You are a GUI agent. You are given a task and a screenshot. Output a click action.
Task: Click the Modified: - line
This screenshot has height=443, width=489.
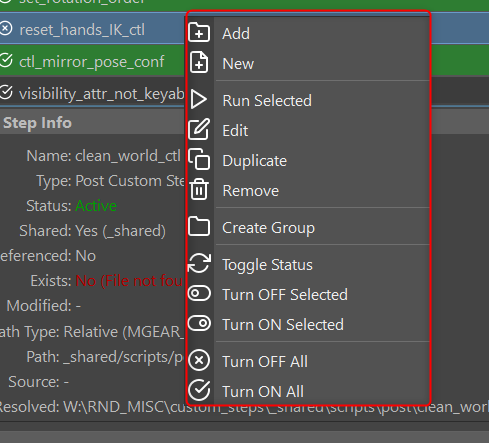tap(44, 306)
